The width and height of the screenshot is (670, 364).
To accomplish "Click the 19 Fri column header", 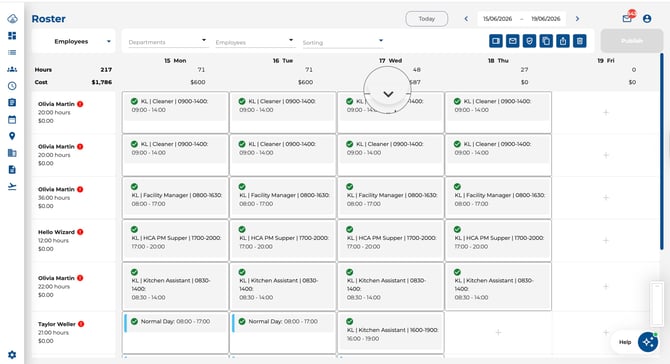I will coord(606,61).
